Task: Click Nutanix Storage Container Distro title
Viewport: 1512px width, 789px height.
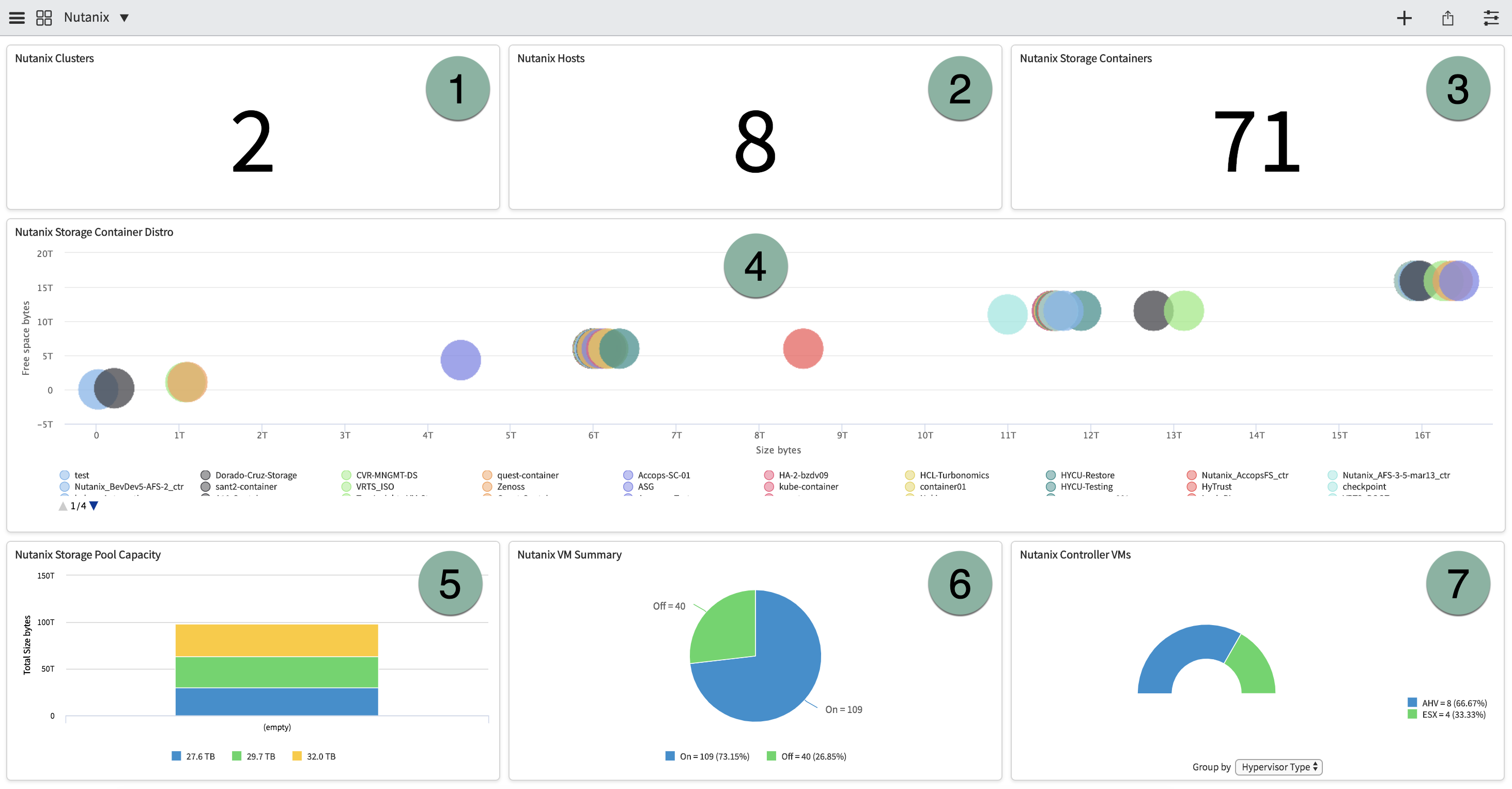Action: coord(94,232)
